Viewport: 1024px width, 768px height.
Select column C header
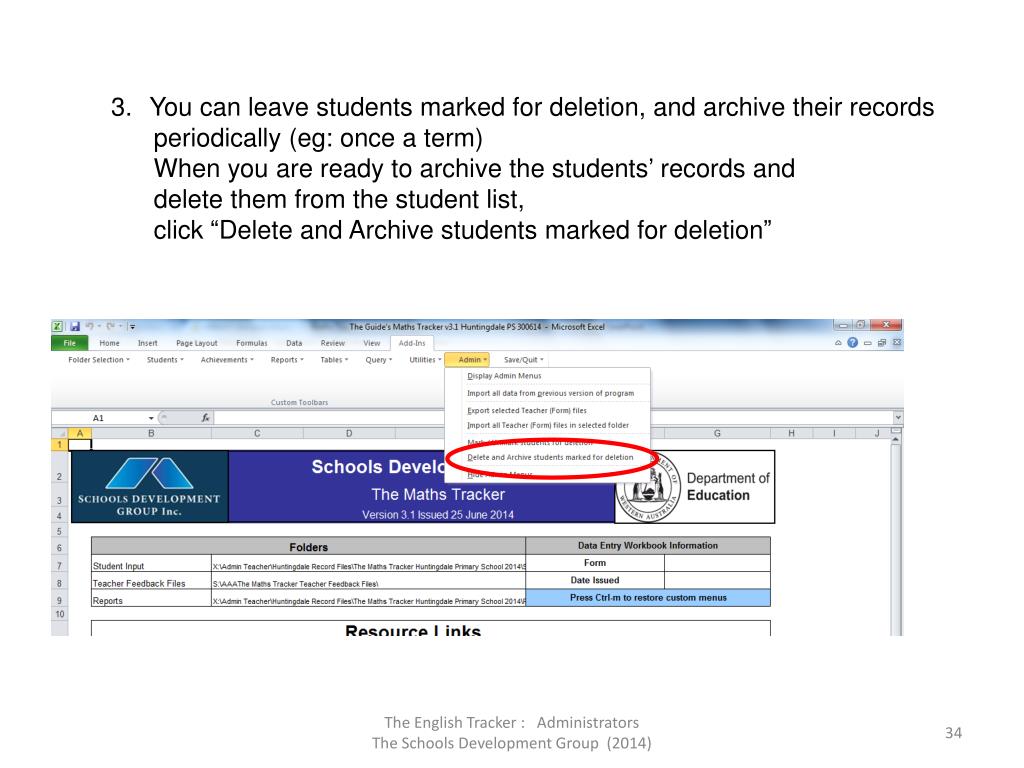tap(257, 433)
